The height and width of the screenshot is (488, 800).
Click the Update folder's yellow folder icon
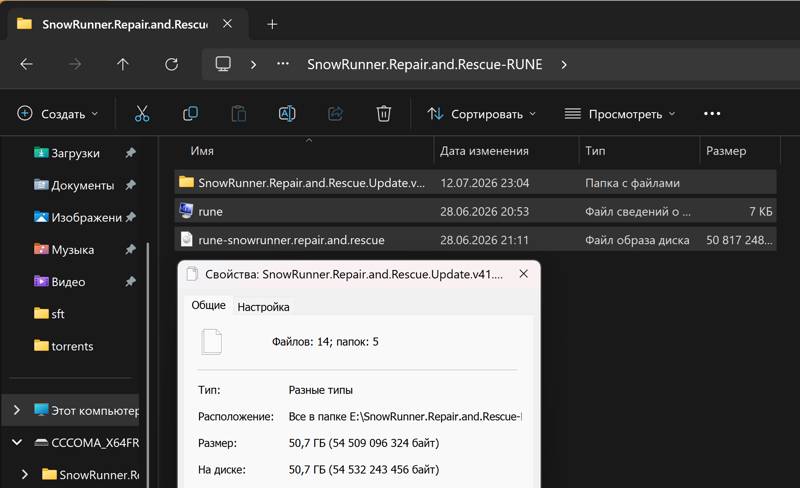point(186,182)
